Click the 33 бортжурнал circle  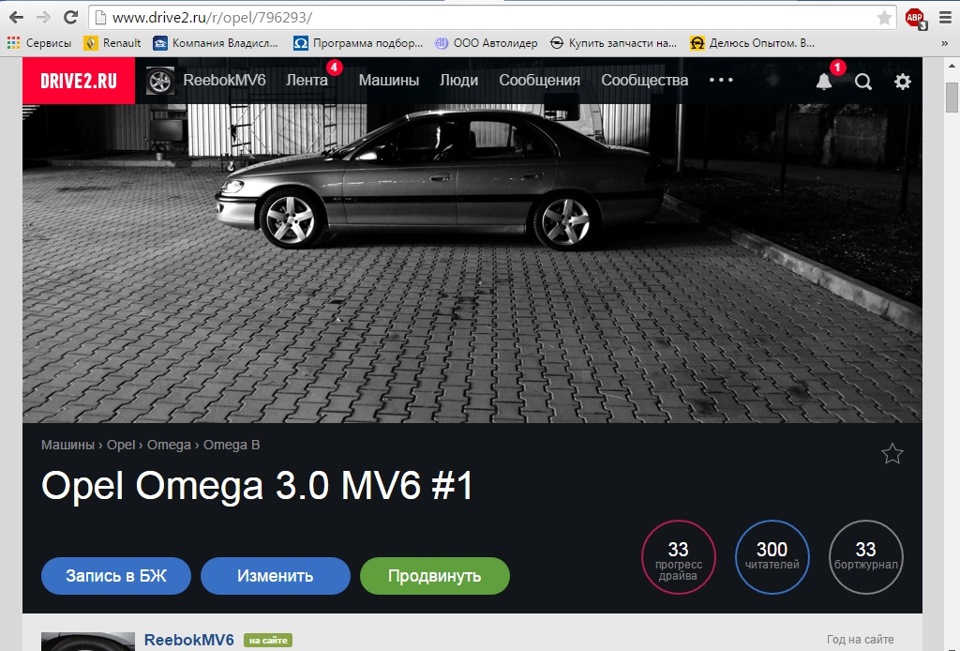coord(866,557)
